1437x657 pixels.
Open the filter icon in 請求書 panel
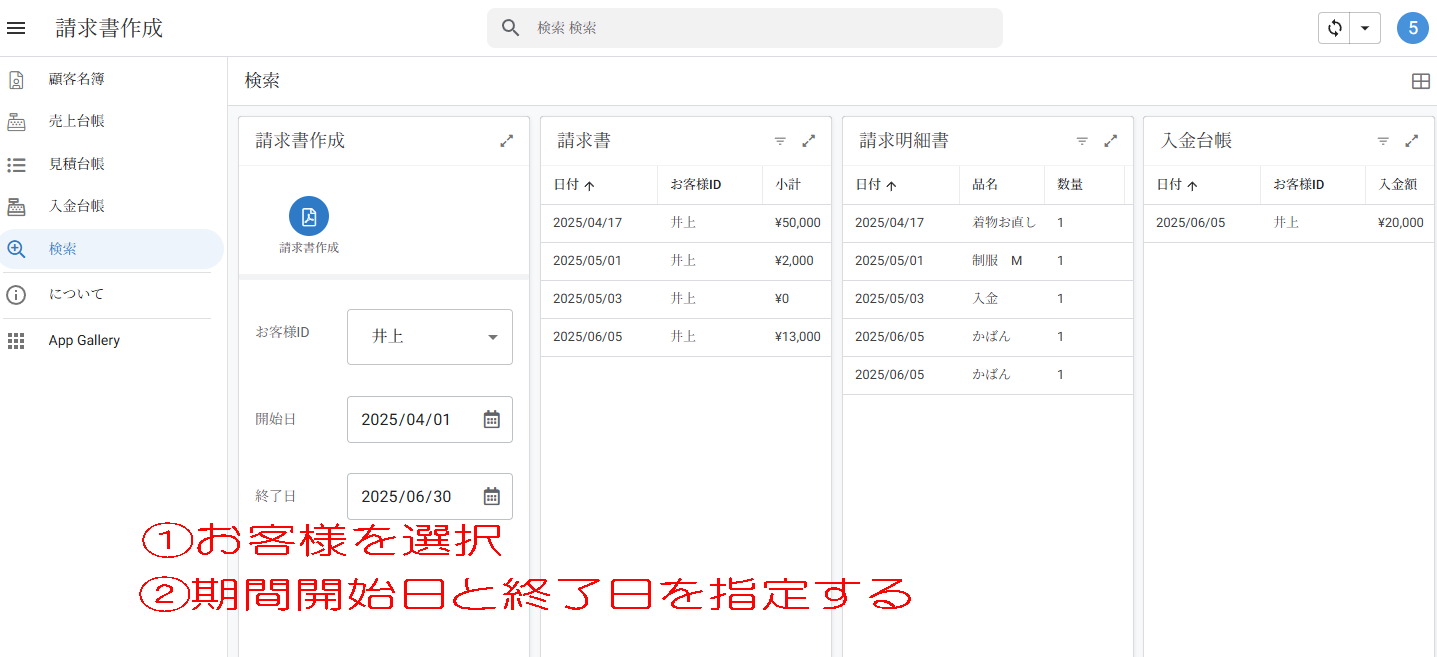coord(780,141)
